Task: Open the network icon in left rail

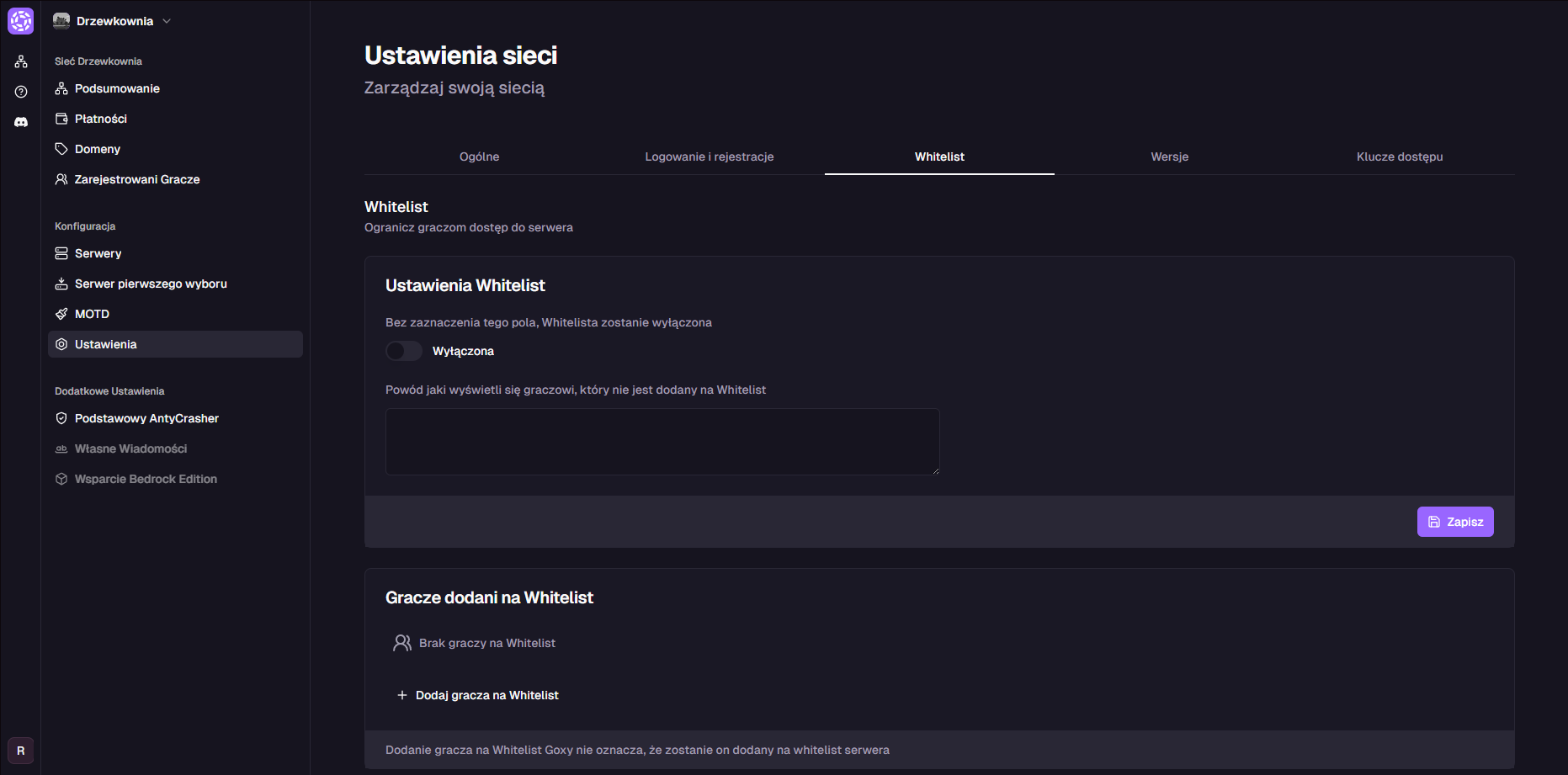Action: pos(21,61)
